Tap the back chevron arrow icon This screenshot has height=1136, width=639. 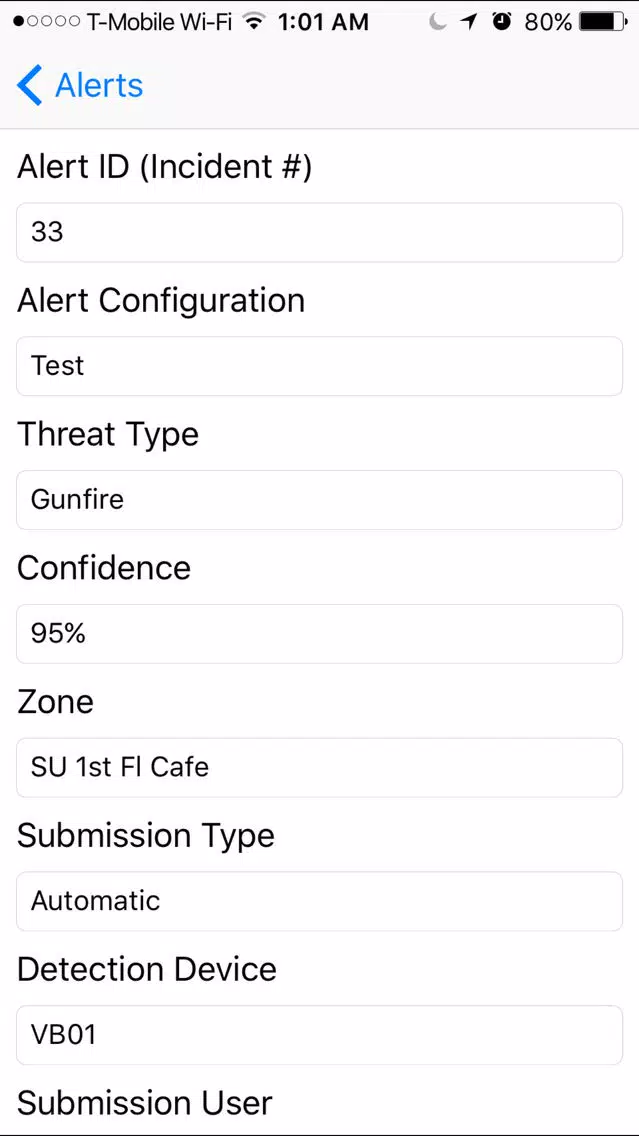[29, 85]
